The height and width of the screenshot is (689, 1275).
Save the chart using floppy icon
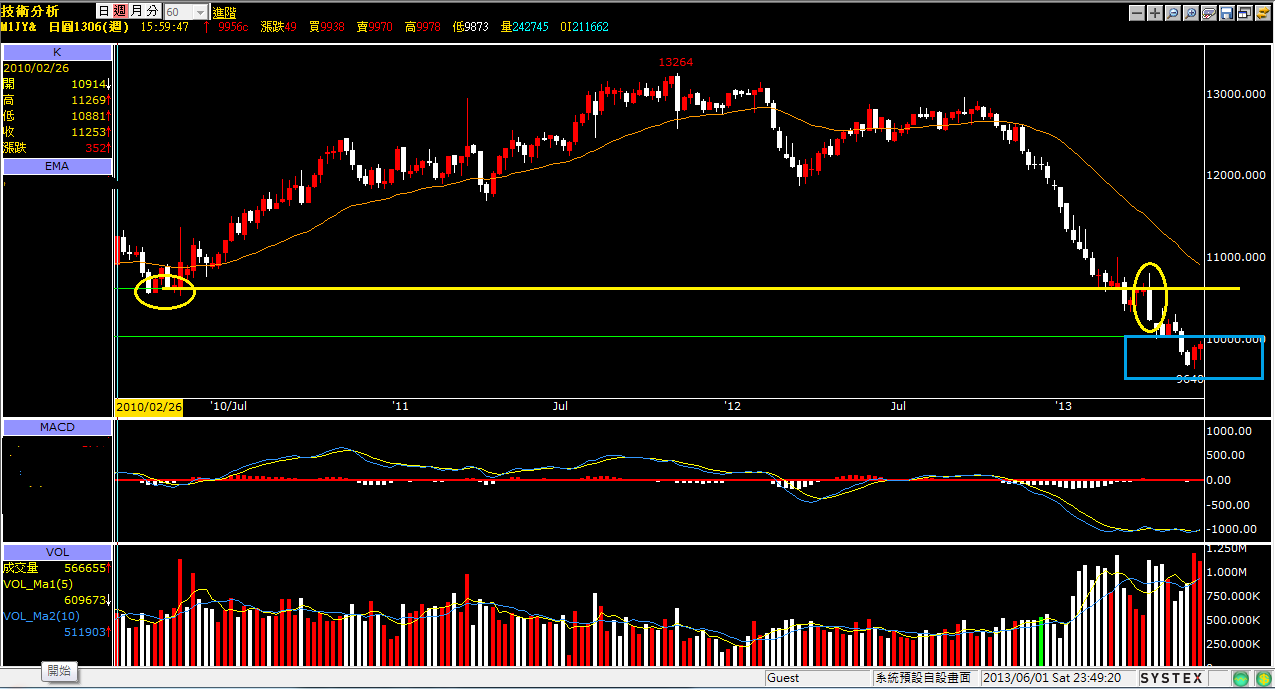[x=1227, y=13]
